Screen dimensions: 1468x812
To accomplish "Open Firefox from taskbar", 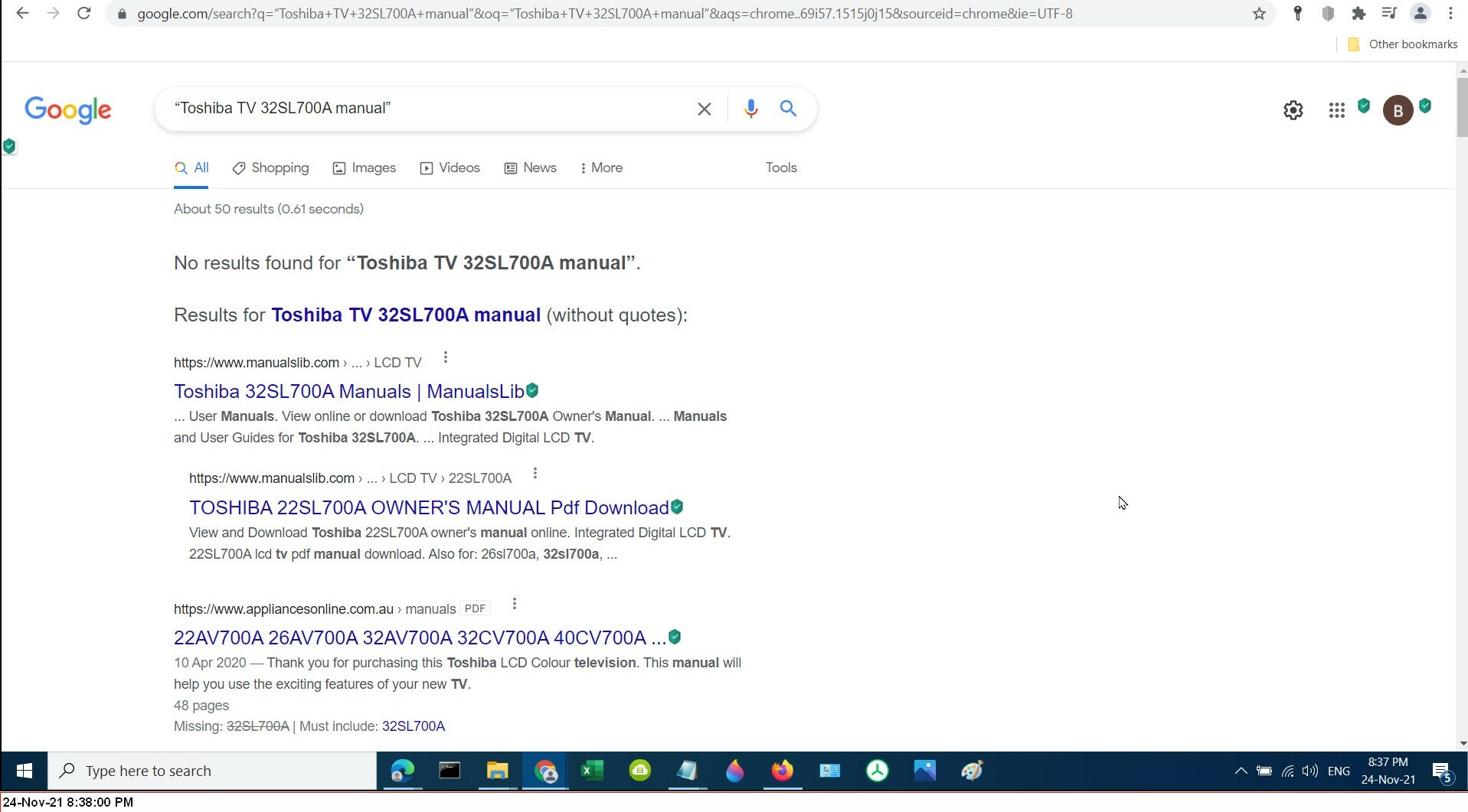I will tap(782, 771).
